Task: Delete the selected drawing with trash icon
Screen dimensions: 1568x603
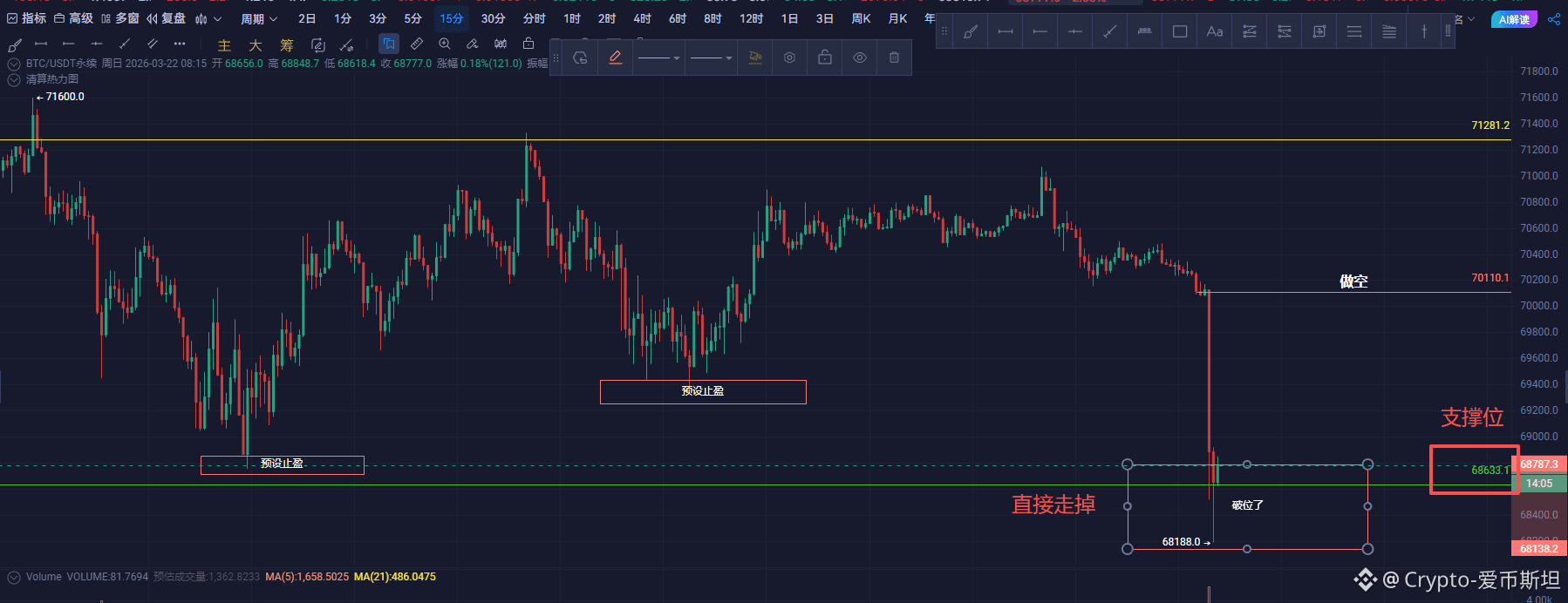Action: [894, 58]
